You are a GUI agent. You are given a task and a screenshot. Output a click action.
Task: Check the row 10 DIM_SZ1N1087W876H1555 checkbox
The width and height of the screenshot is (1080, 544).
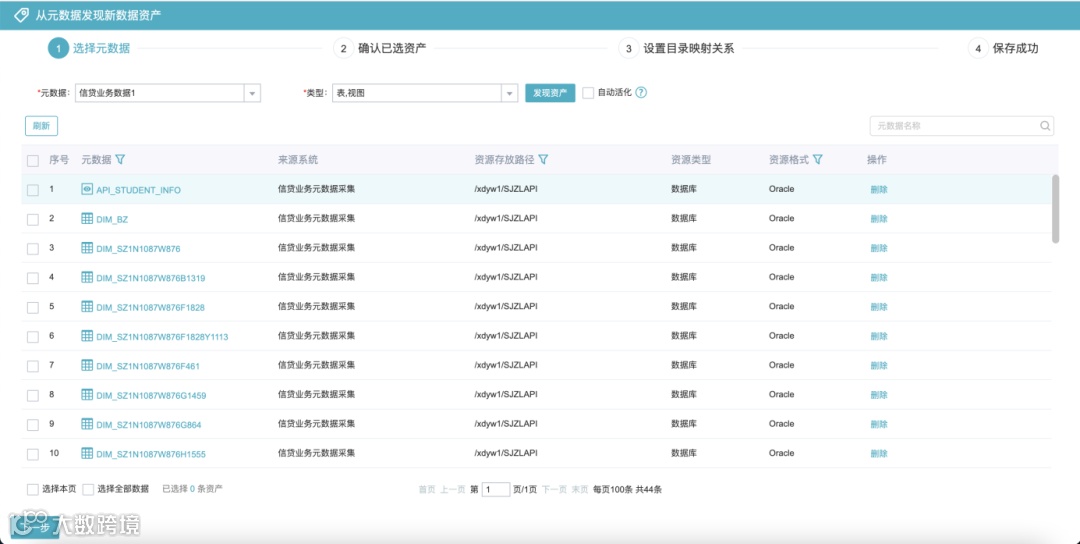coord(32,454)
